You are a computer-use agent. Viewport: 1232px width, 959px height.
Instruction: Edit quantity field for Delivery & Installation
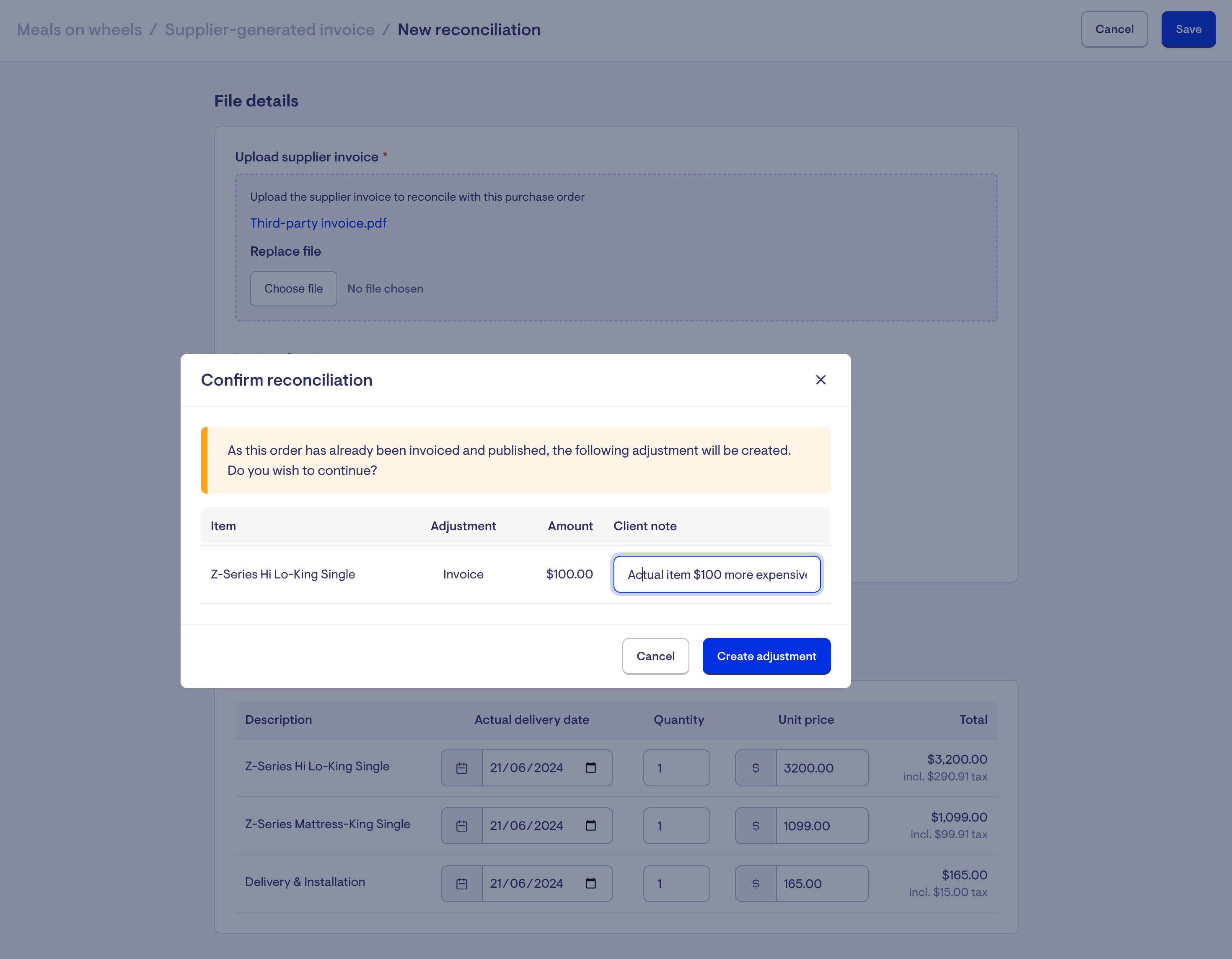tap(676, 884)
